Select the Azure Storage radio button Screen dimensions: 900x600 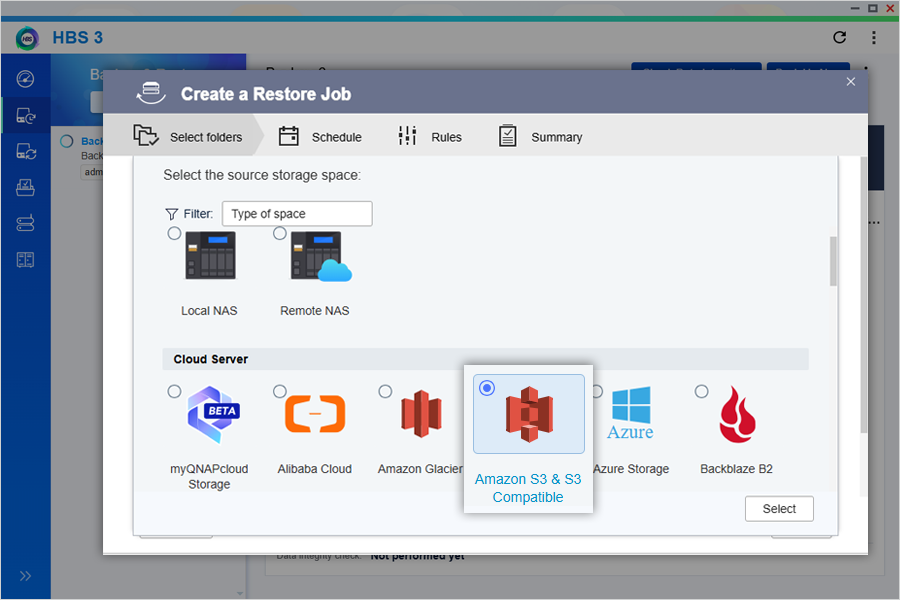(x=598, y=392)
